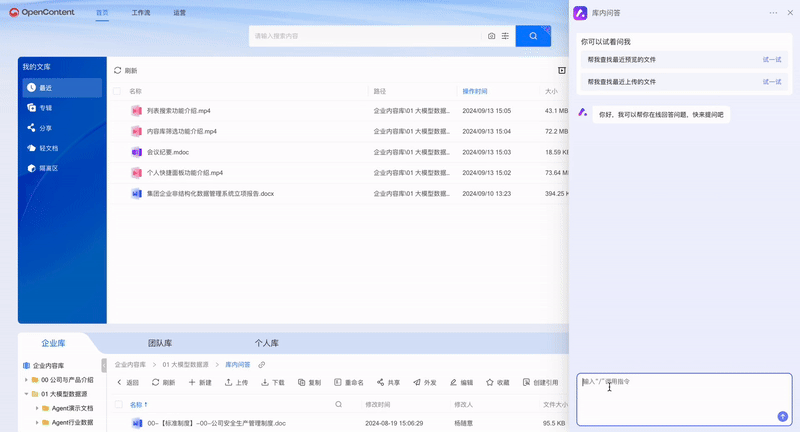Click 外发 send-out button
This screenshot has width=800, height=432.
click(424, 383)
